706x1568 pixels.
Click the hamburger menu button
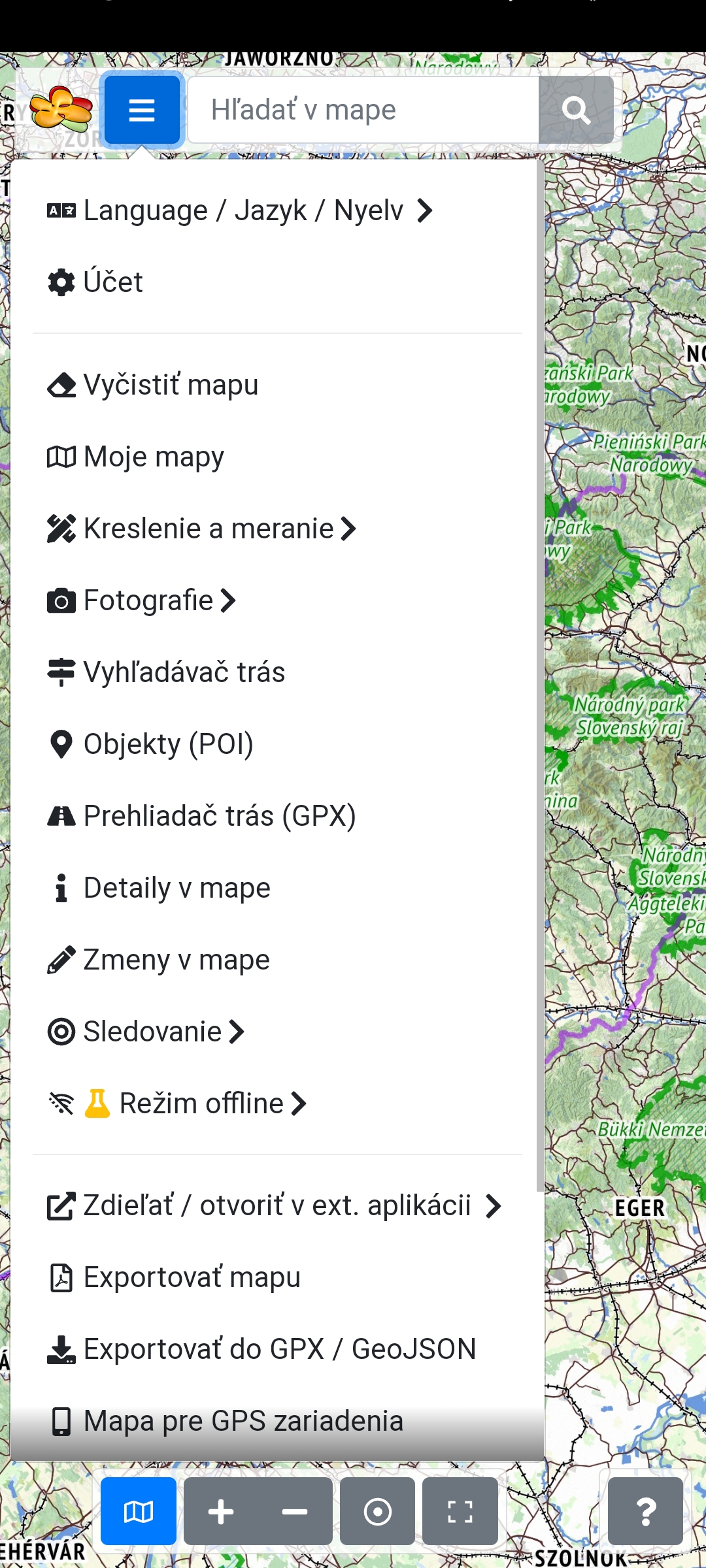tap(142, 110)
